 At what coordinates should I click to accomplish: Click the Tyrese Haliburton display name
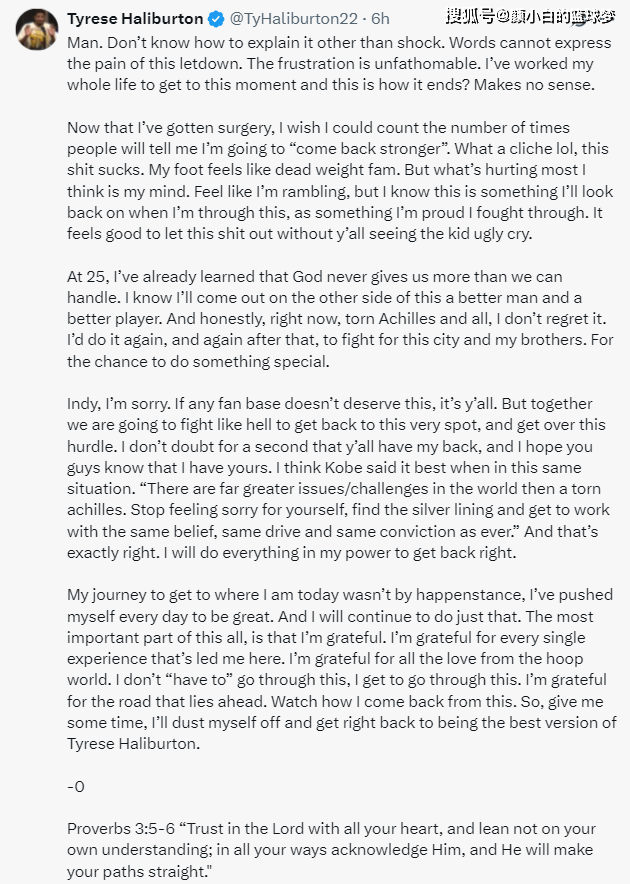coord(134,18)
